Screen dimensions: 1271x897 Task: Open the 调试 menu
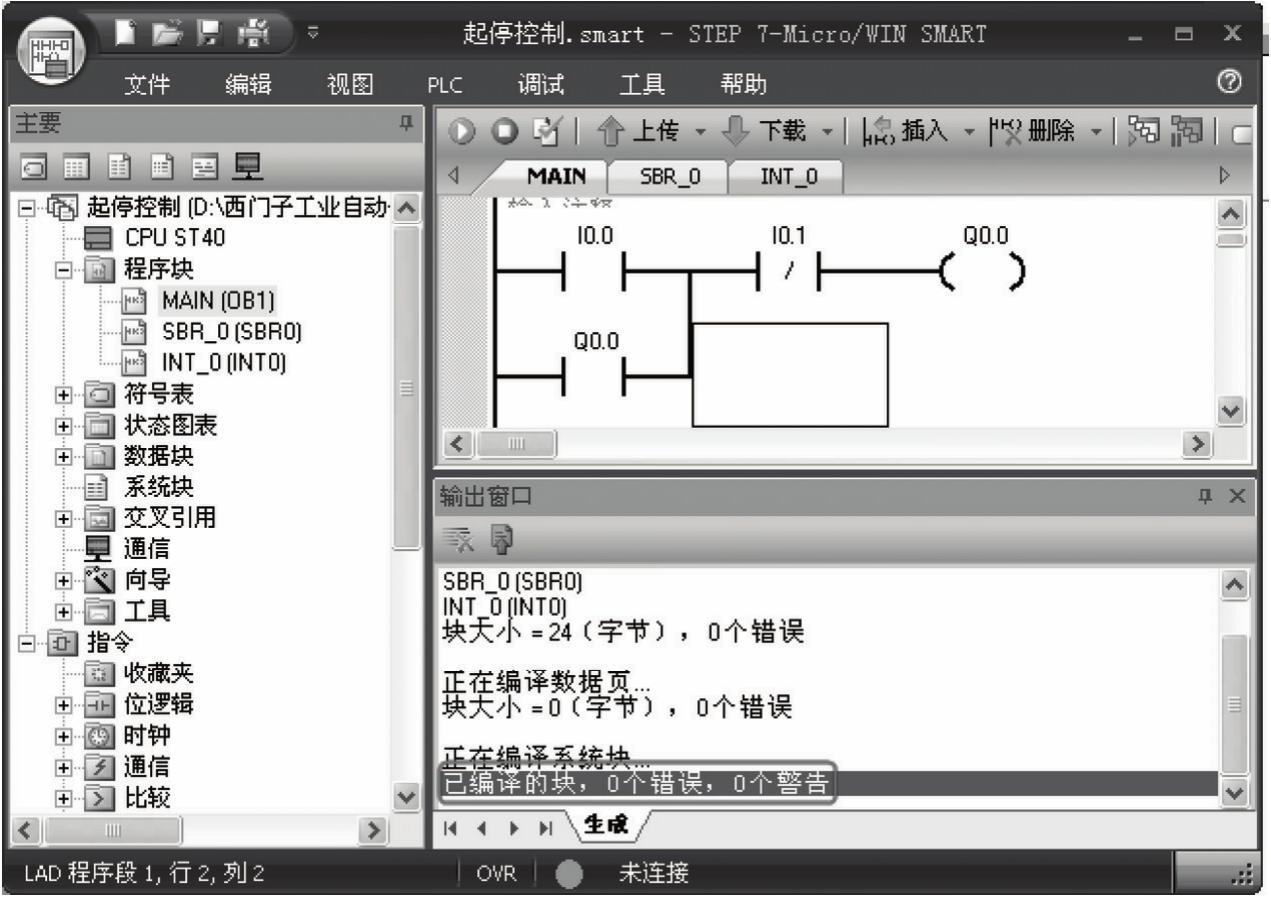coord(542,86)
